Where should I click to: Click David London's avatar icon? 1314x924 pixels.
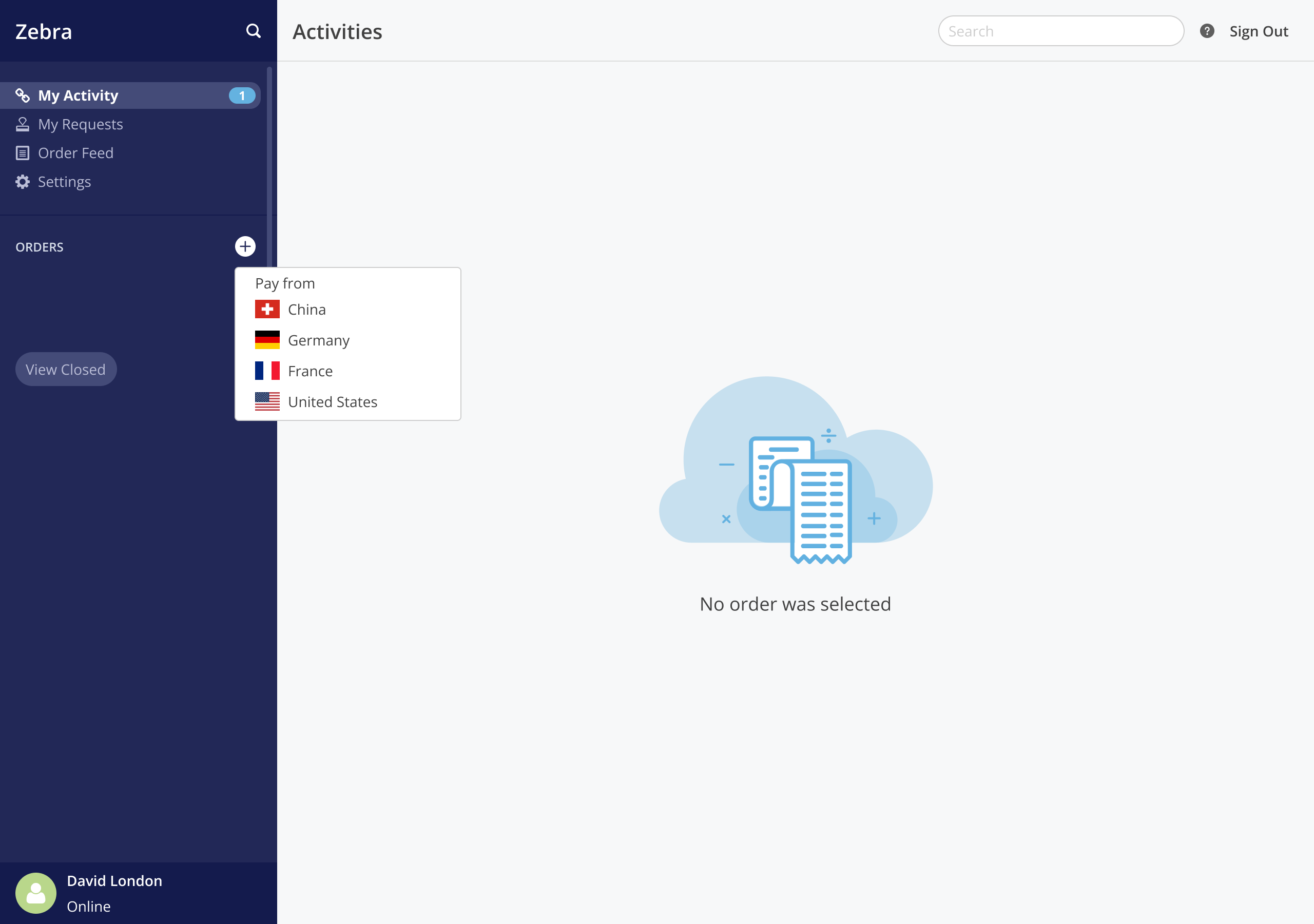point(35,893)
